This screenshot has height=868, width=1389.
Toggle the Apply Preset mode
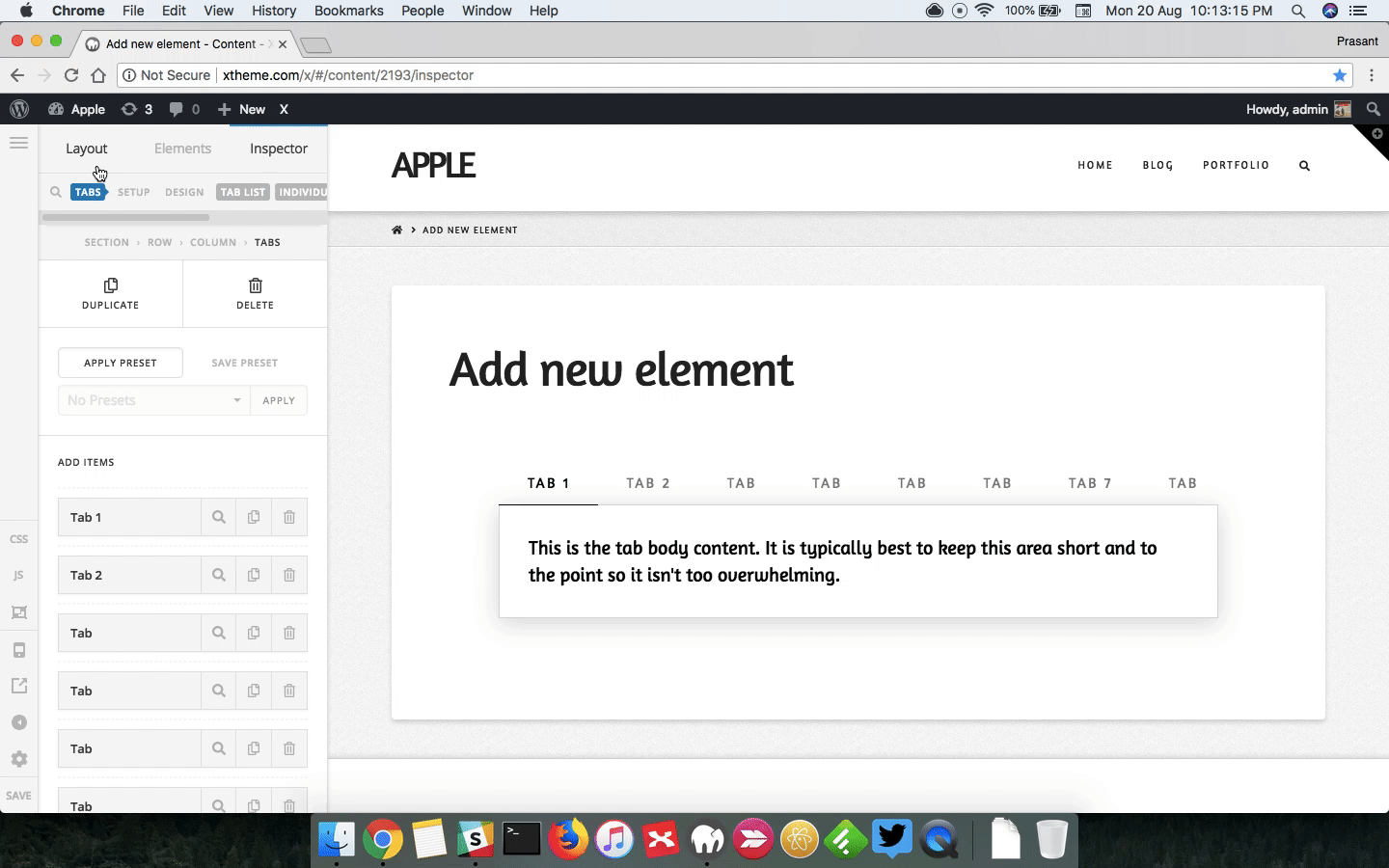(x=121, y=363)
